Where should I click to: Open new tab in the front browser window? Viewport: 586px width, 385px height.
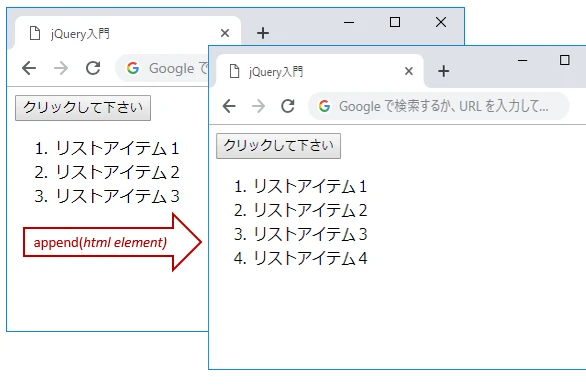(443, 71)
